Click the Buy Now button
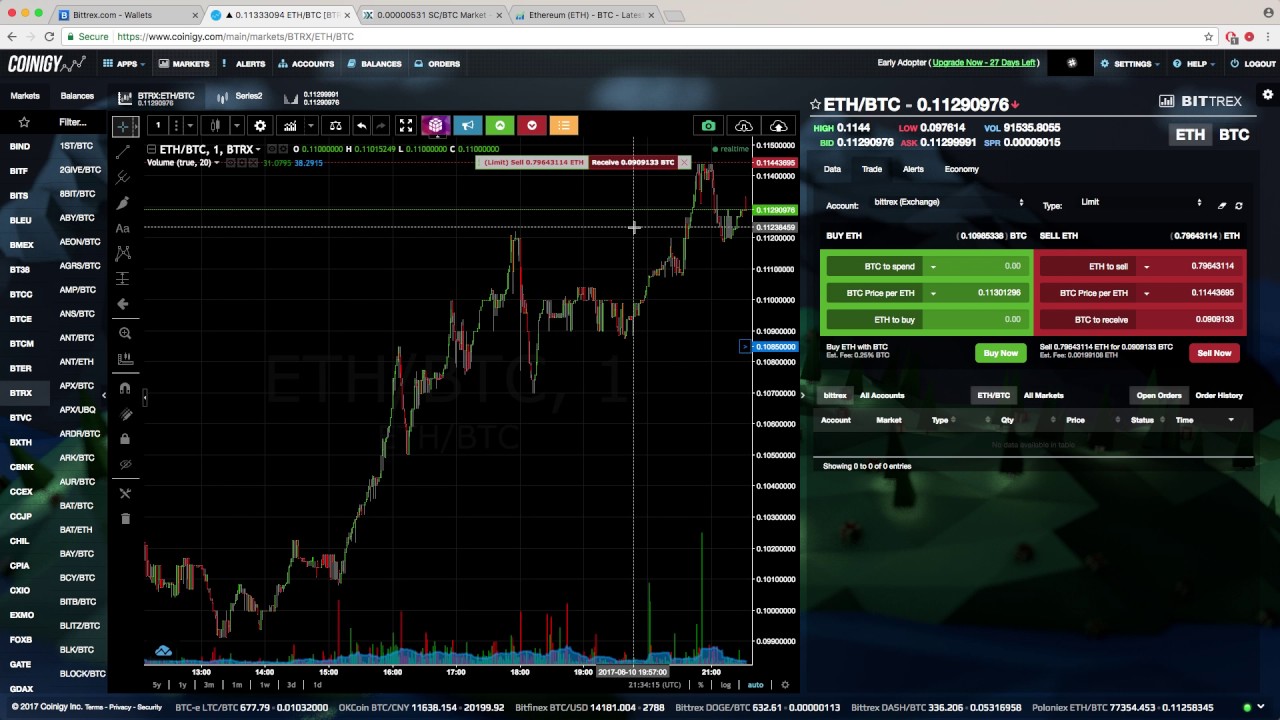Image resolution: width=1280 pixels, height=720 pixels. tap(1000, 353)
